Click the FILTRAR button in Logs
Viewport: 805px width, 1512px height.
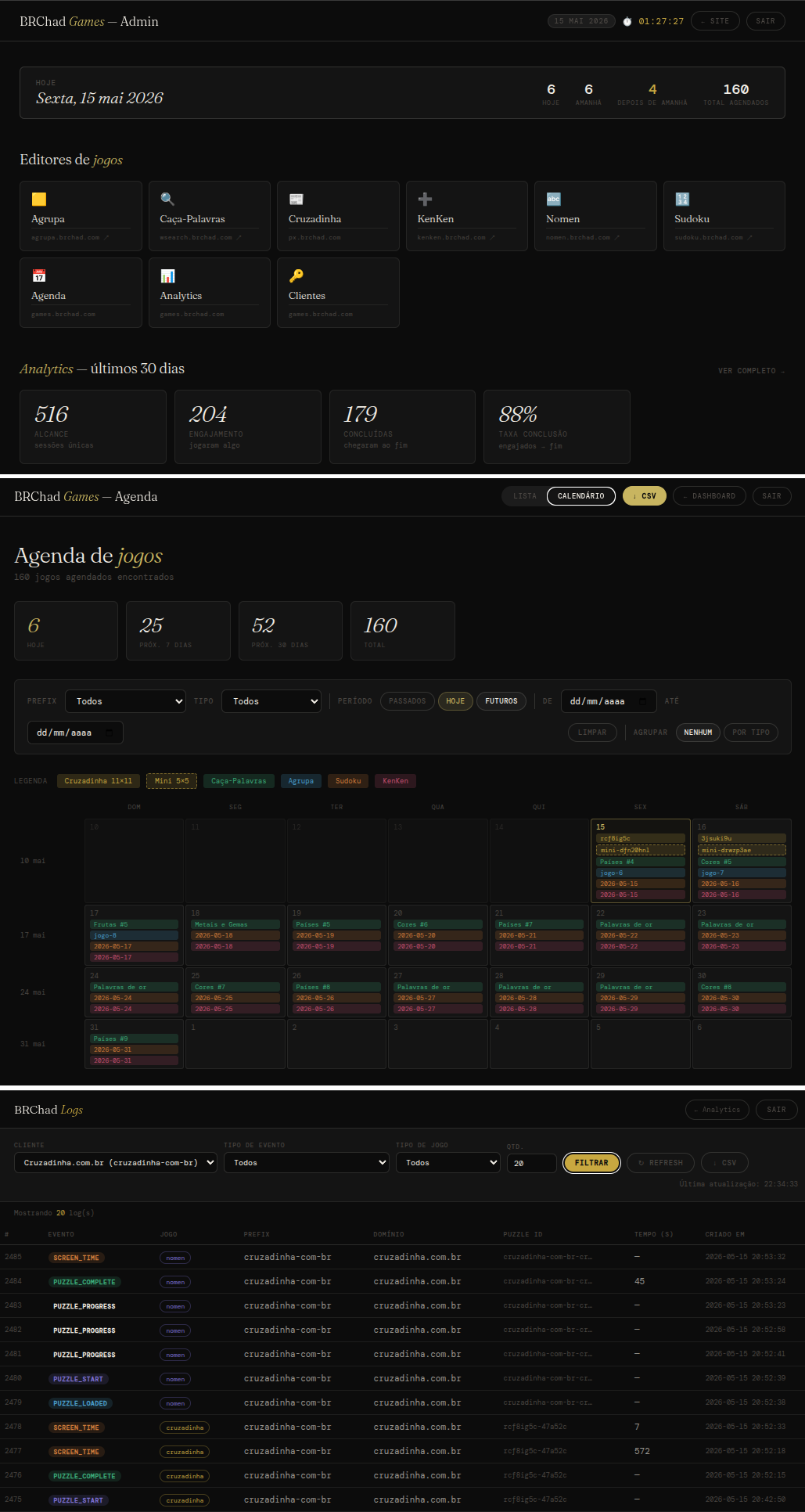pos(591,1163)
